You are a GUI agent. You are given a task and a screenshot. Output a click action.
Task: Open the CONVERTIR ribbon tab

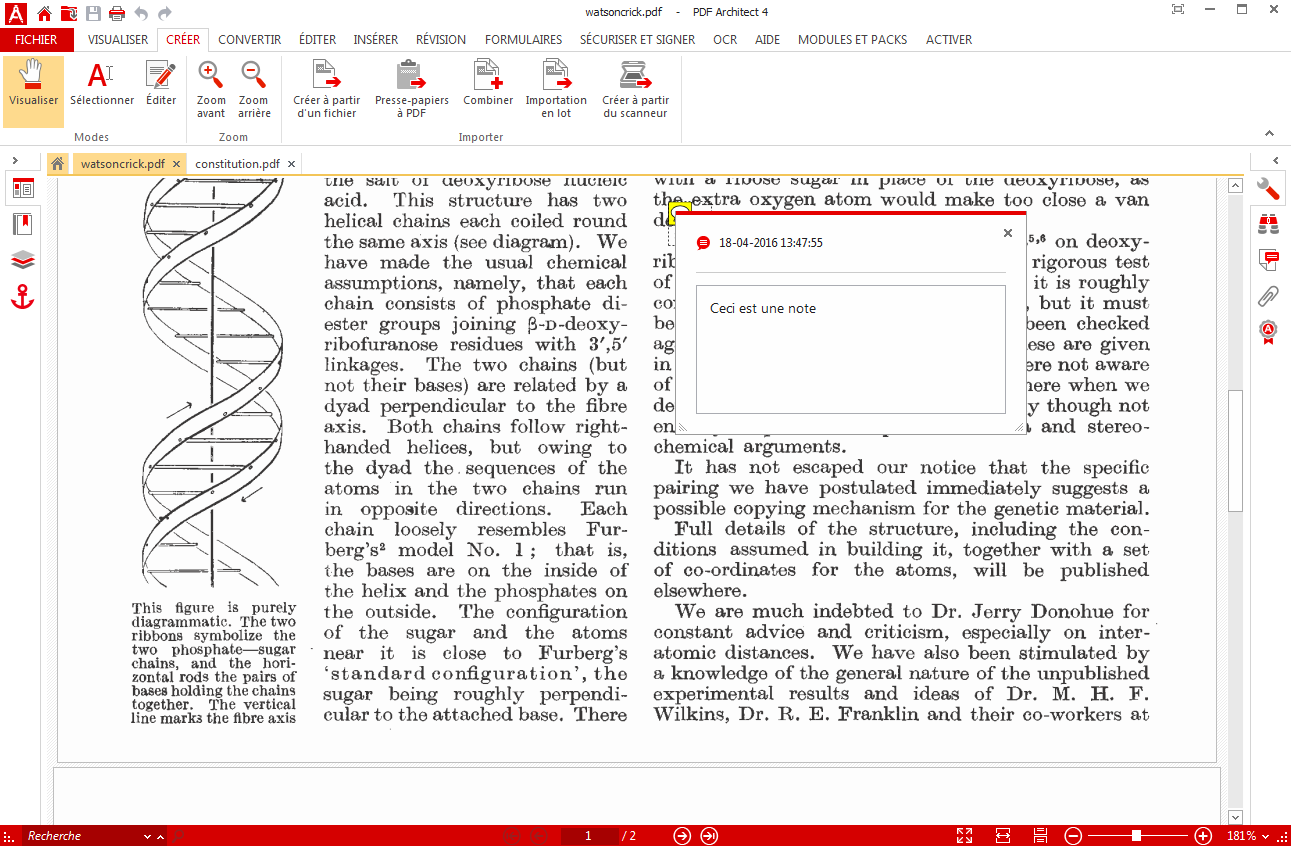(x=249, y=40)
